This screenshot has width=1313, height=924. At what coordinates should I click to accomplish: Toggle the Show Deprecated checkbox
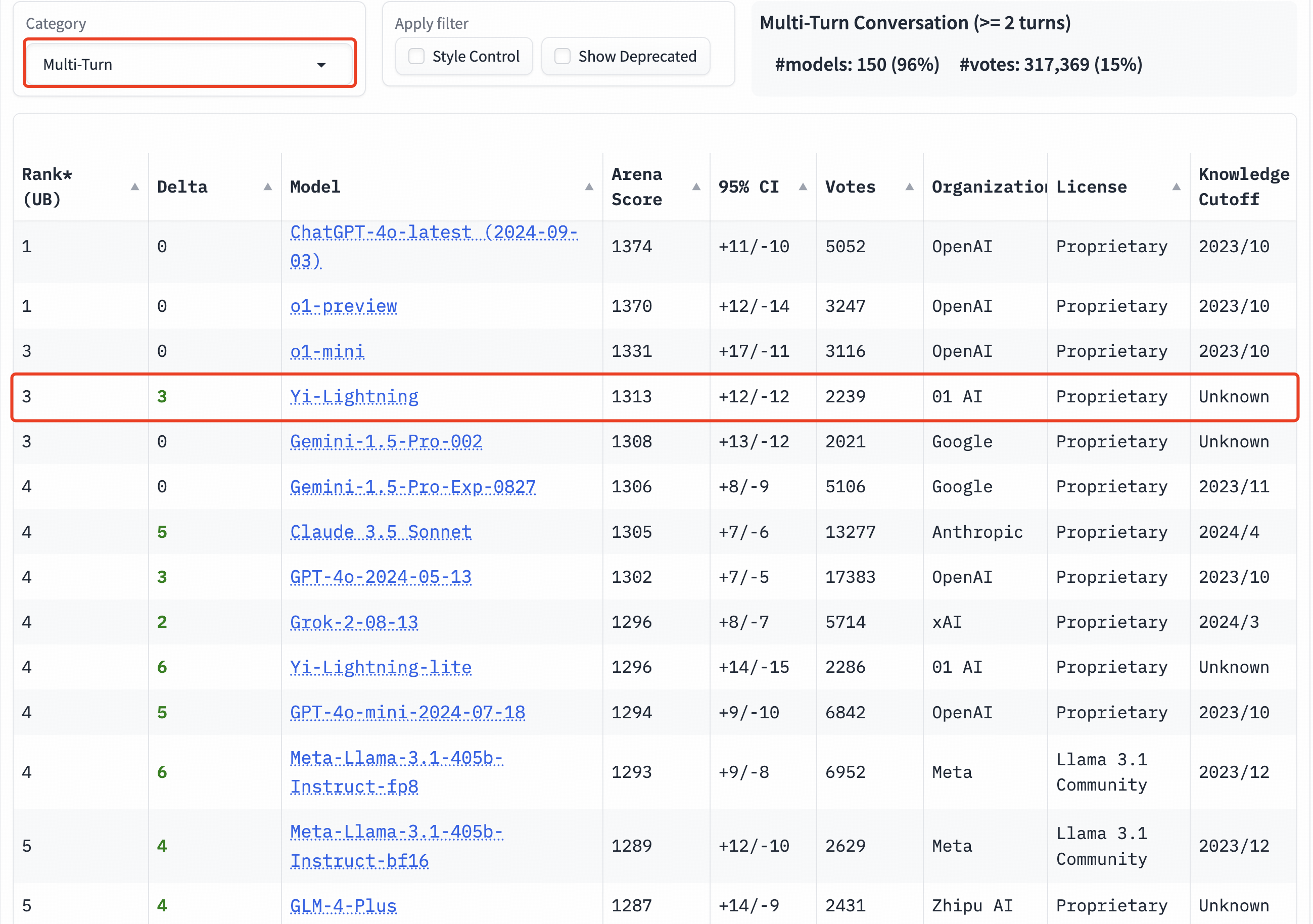pos(562,57)
